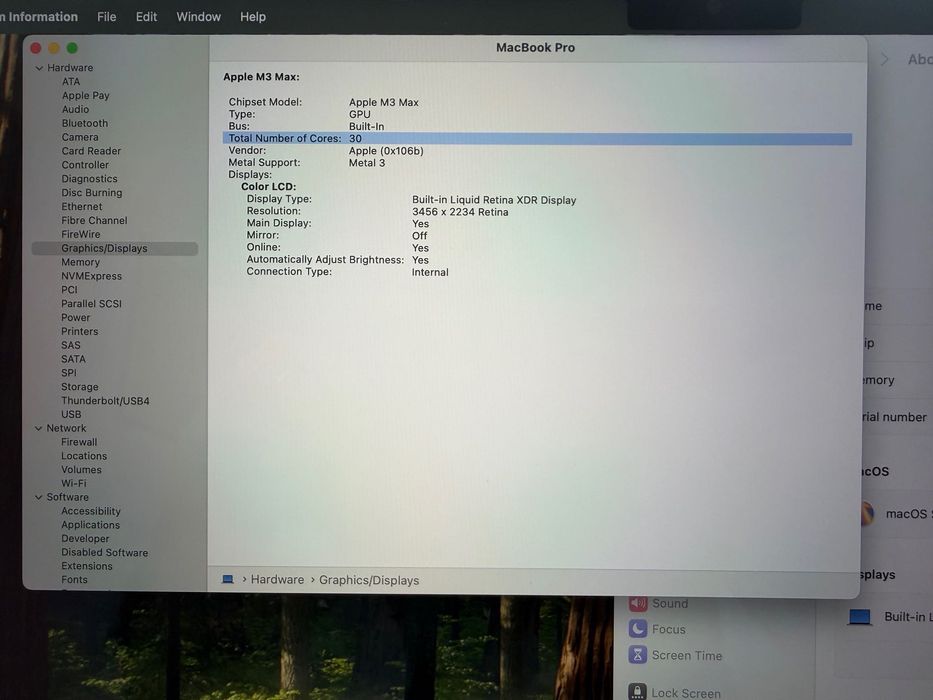
Task: Select USB in the sidebar
Action: [x=71, y=414]
